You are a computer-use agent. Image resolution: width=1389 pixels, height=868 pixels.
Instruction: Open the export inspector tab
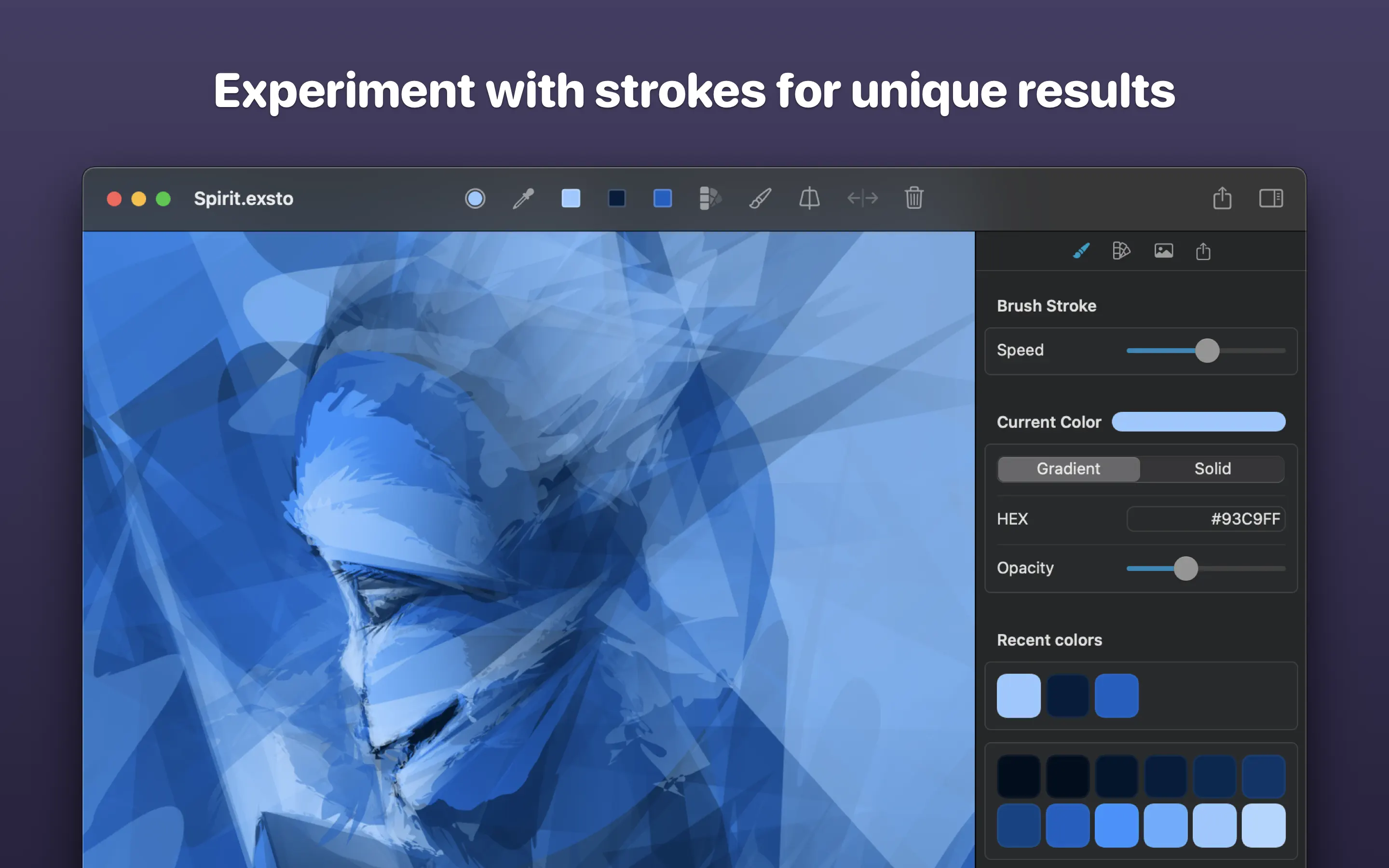1203,251
